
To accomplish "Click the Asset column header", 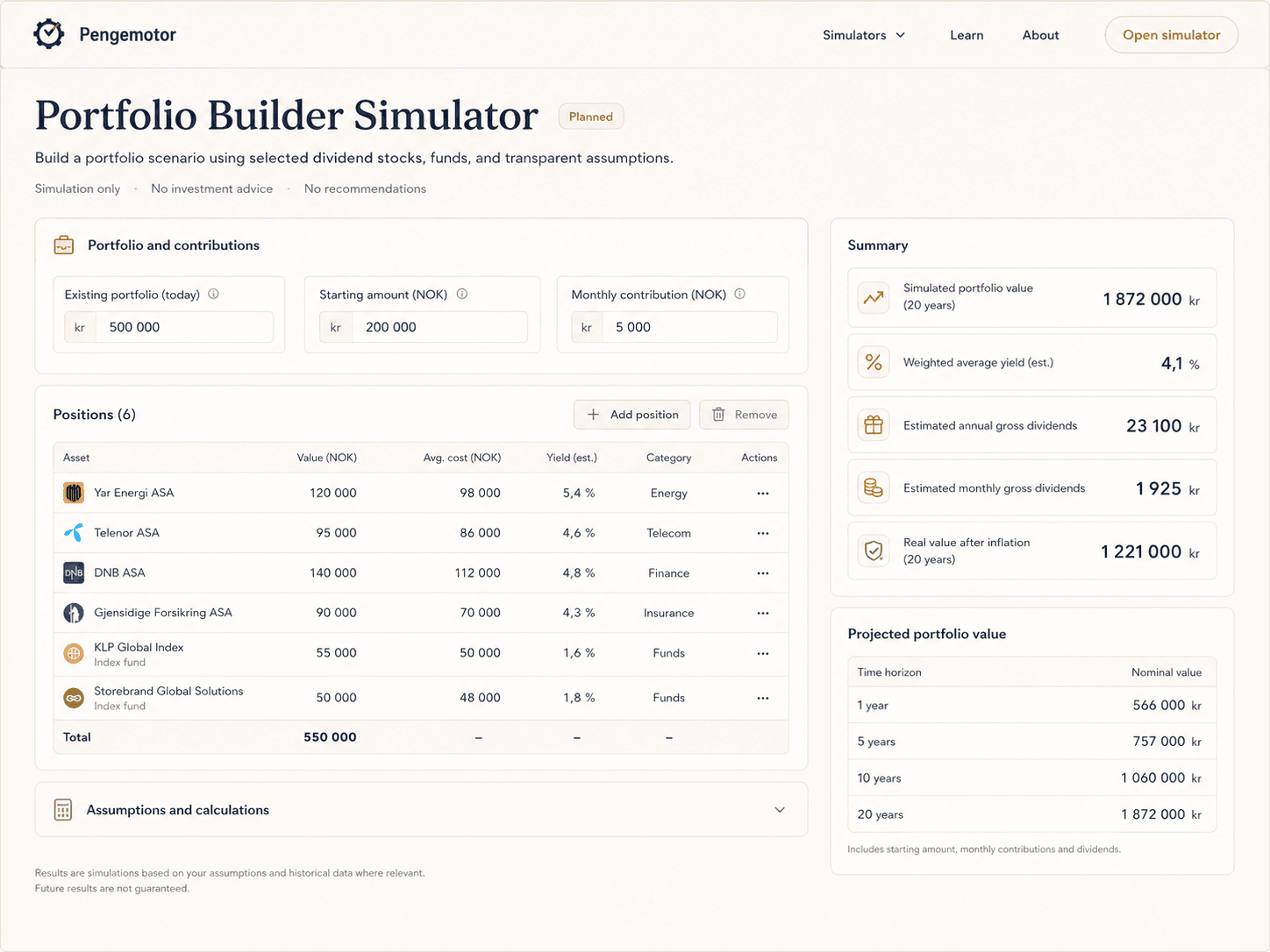I will pos(76,458).
